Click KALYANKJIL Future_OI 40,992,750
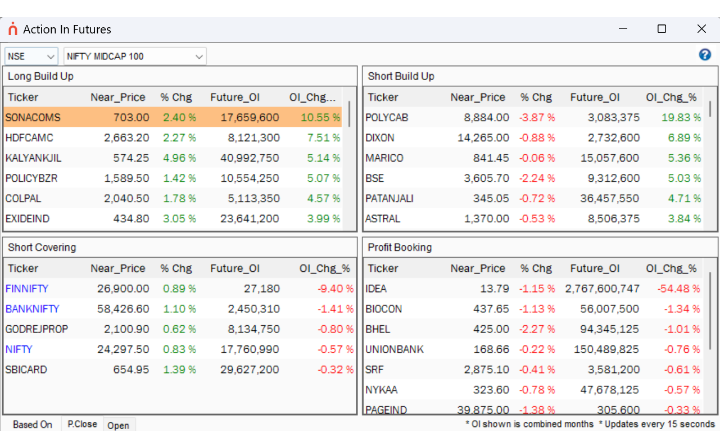The width and height of the screenshot is (720, 448). [x=250, y=158]
